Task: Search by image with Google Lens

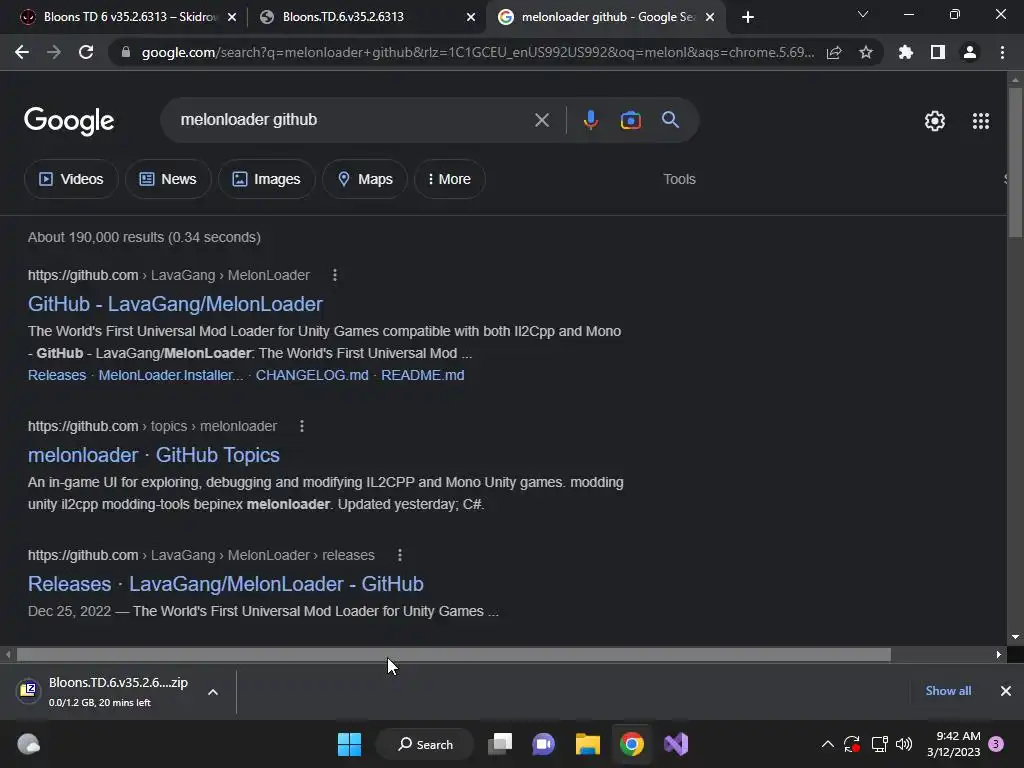Action: point(630,120)
